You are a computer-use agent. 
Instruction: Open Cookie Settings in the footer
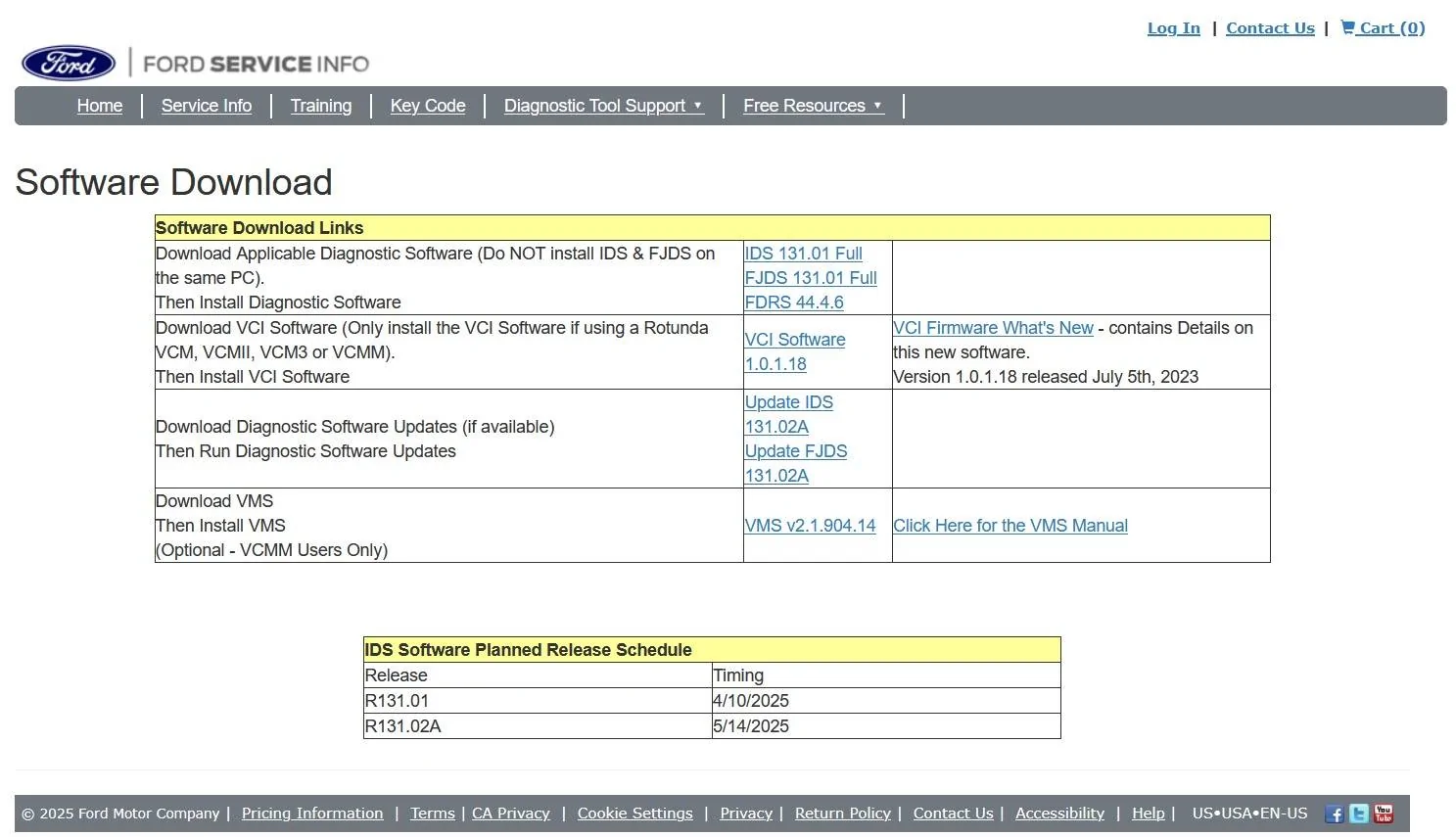tap(635, 814)
